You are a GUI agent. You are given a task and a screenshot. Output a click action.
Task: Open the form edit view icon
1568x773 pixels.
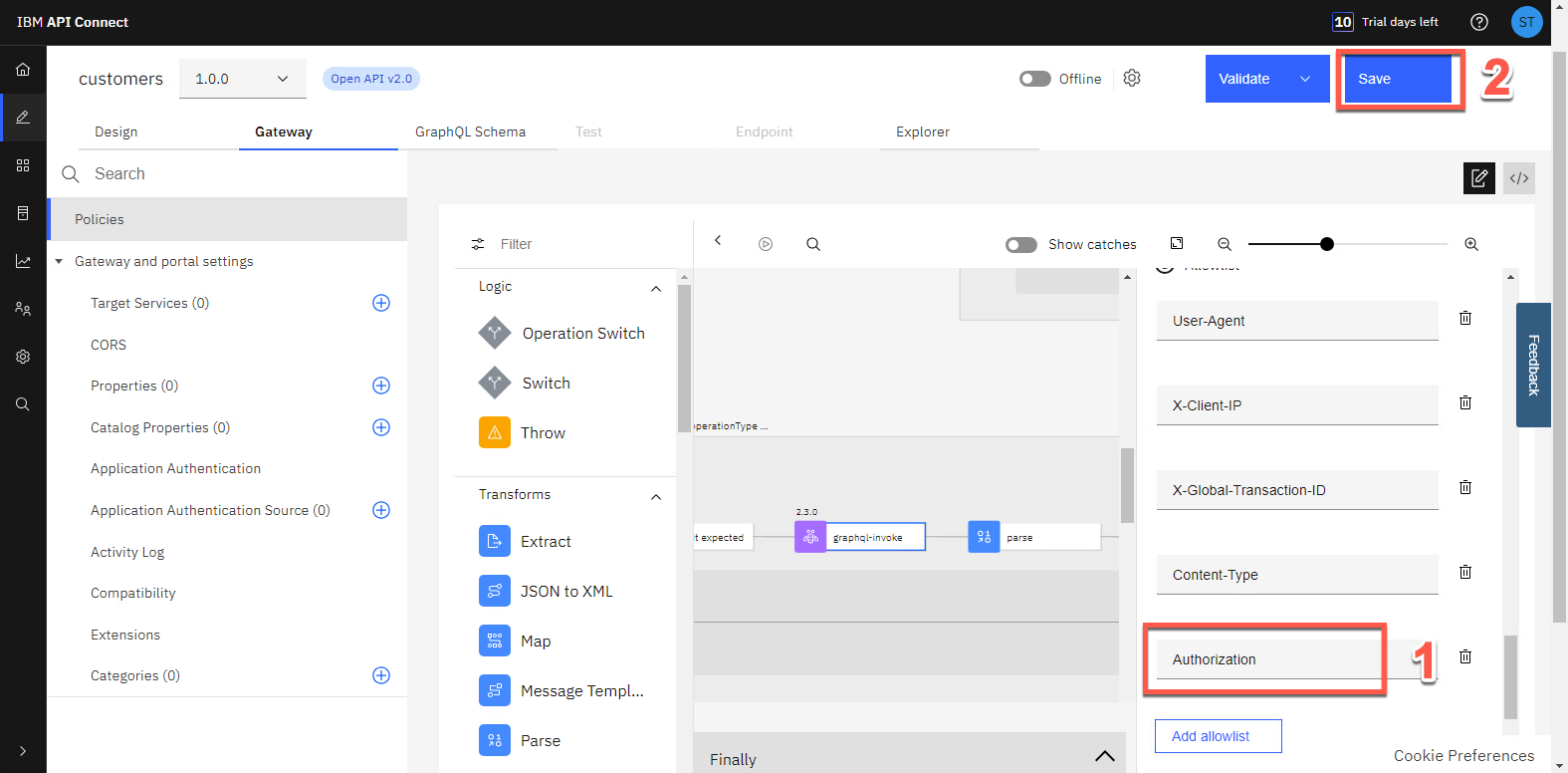[x=1478, y=178]
